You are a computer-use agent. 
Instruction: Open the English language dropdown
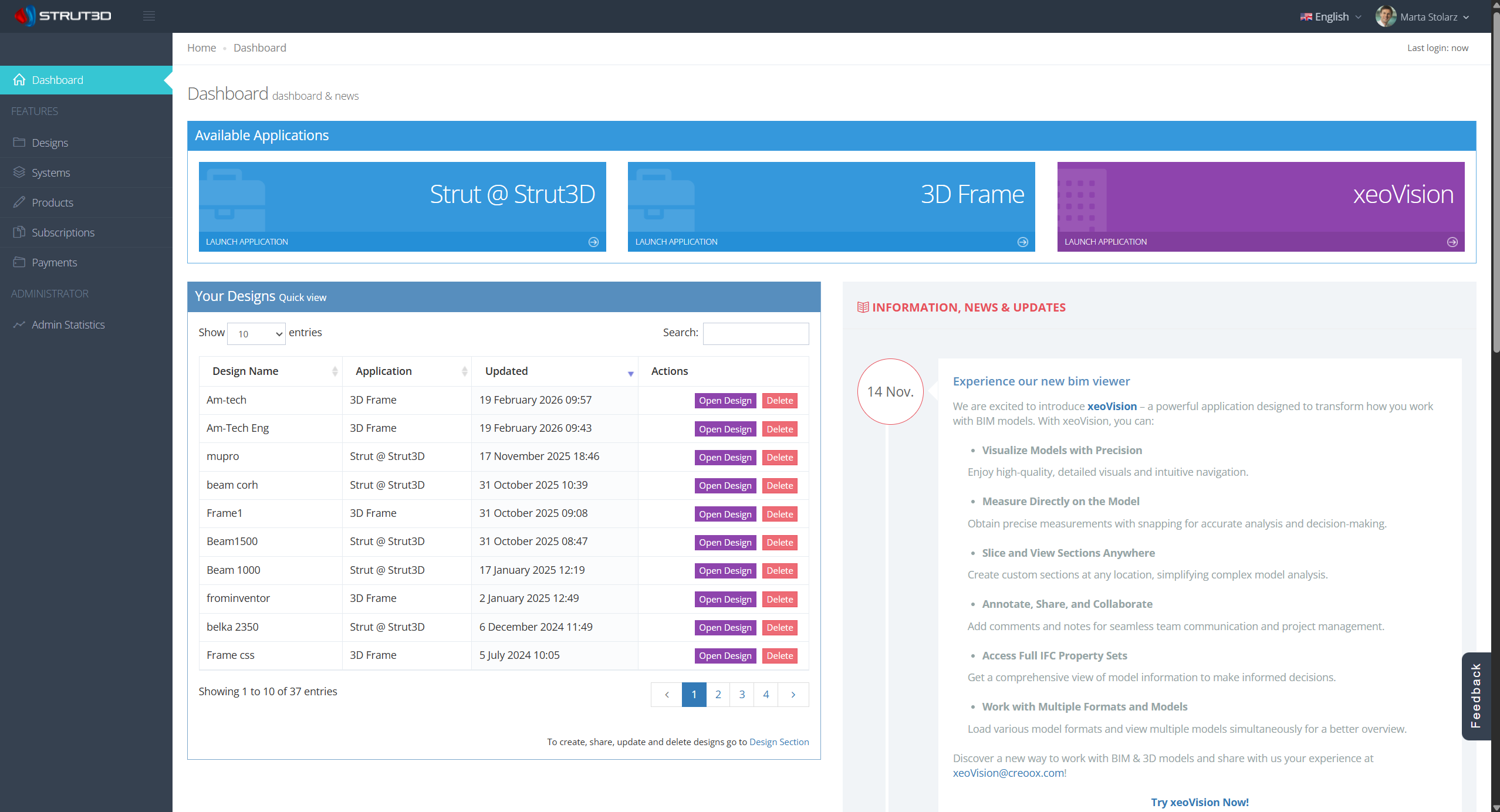tap(1330, 17)
